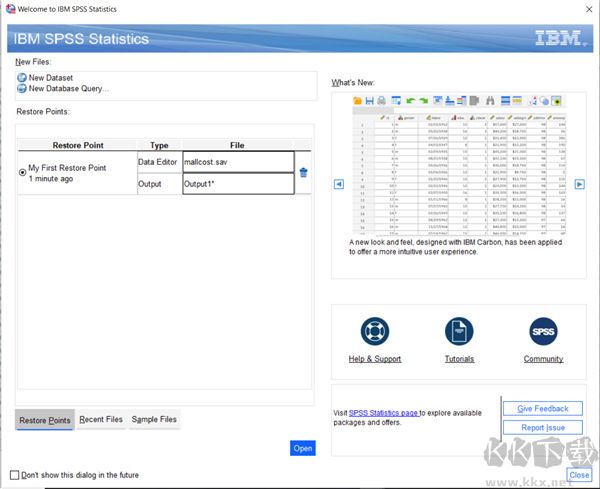Viewport: 600px width, 489px height.
Task: Click the blue Open button
Action: [302, 448]
